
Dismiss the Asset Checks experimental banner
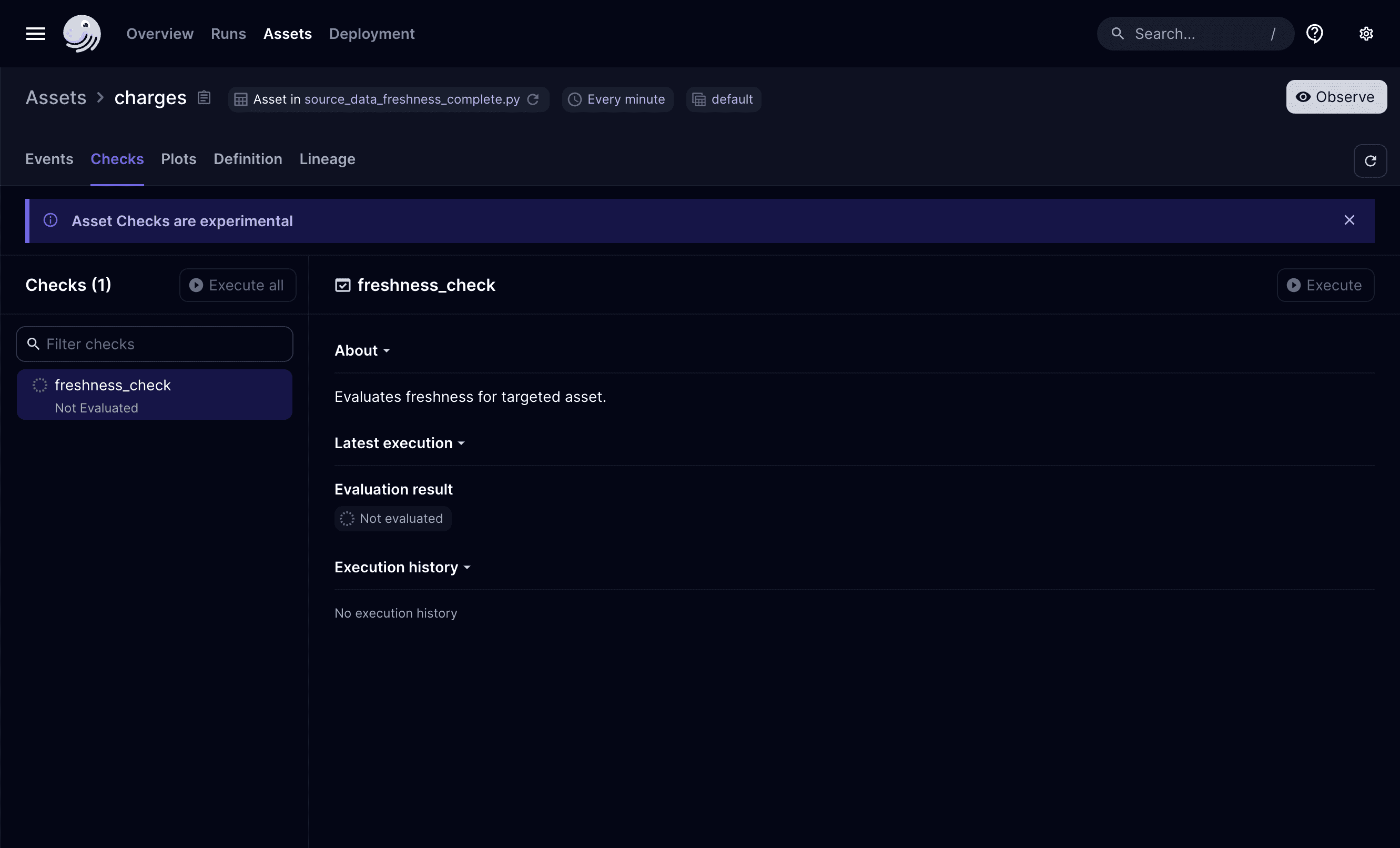point(1350,220)
